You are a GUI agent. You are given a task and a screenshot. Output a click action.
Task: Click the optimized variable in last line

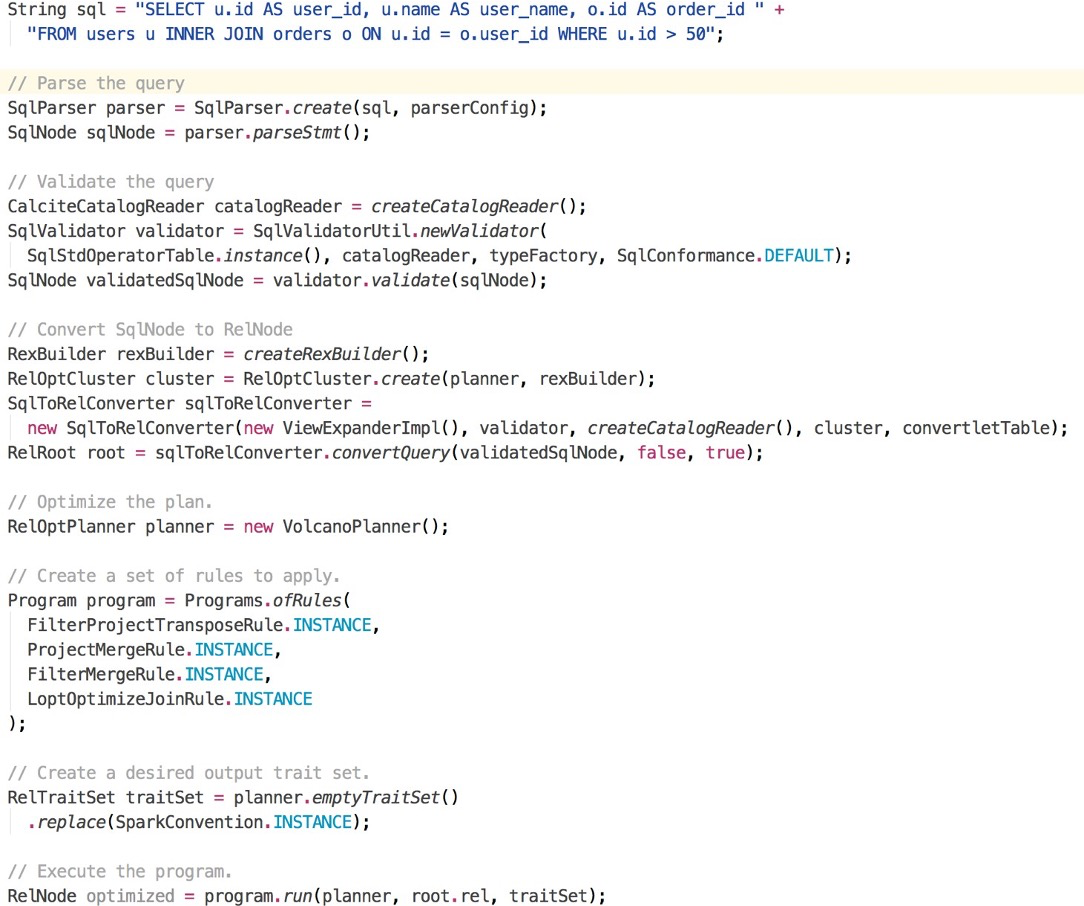[x=130, y=896]
